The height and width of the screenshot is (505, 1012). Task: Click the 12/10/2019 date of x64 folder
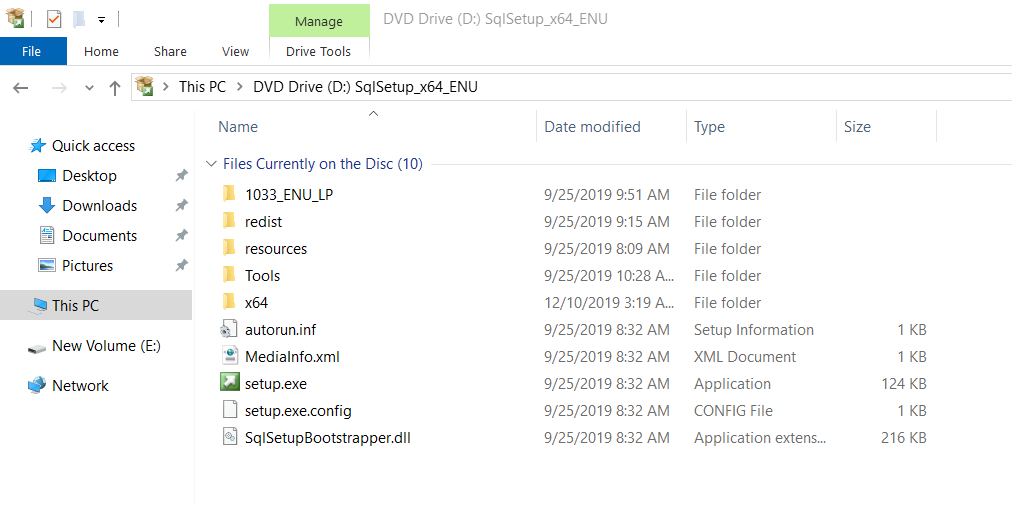click(609, 303)
